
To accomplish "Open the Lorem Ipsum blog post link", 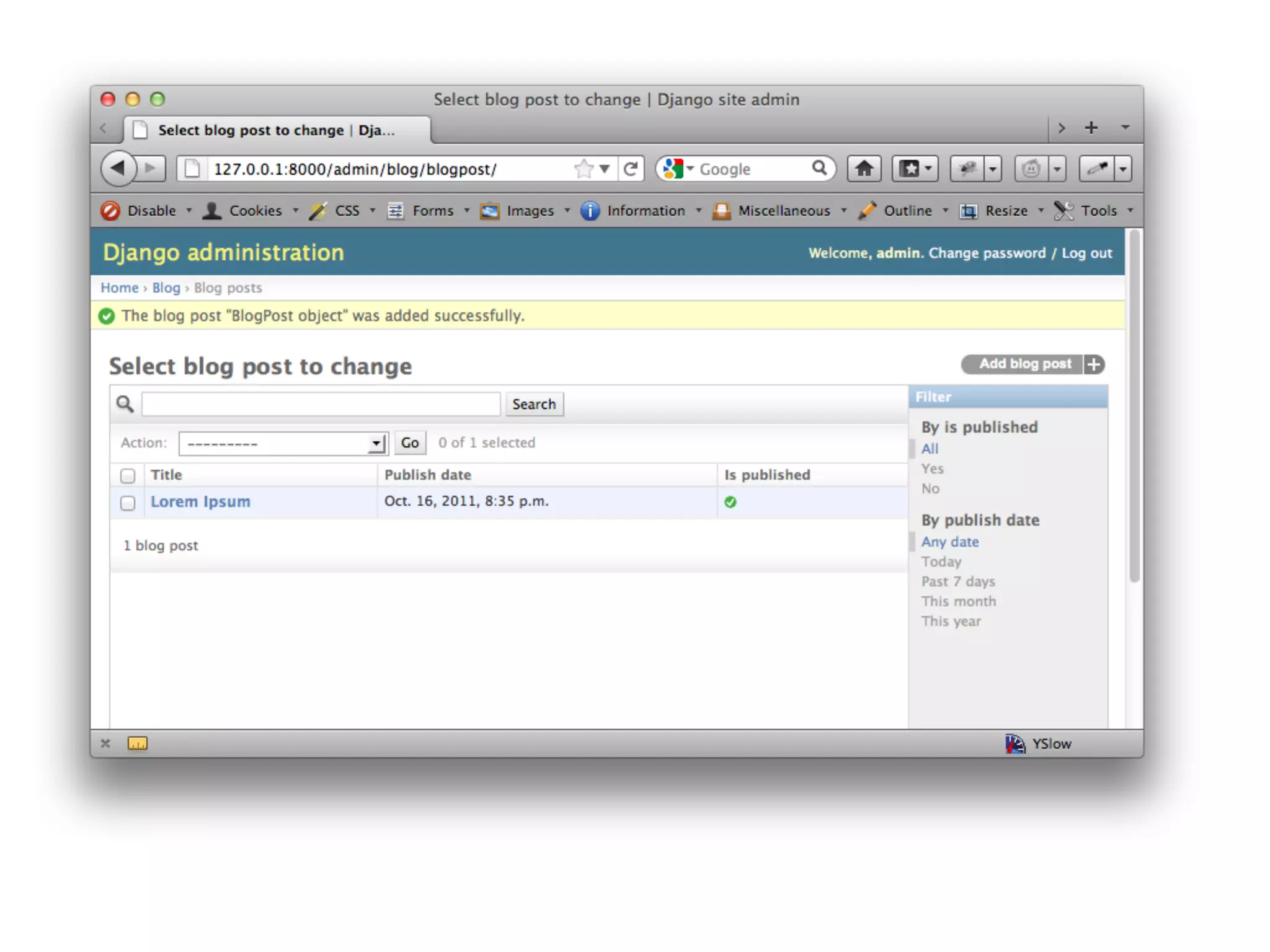I will pyautogui.click(x=200, y=501).
